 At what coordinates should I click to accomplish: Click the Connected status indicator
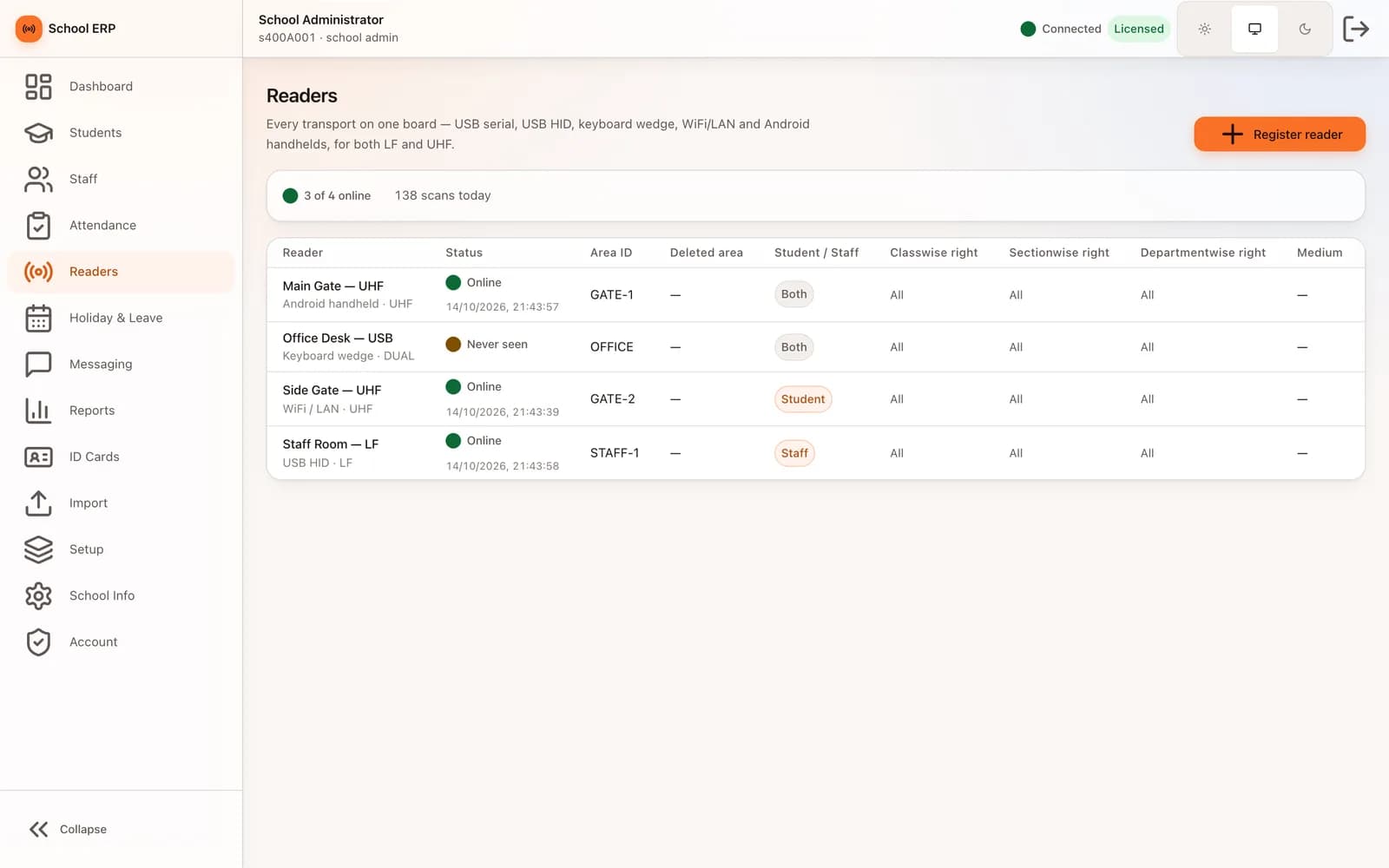click(1061, 29)
